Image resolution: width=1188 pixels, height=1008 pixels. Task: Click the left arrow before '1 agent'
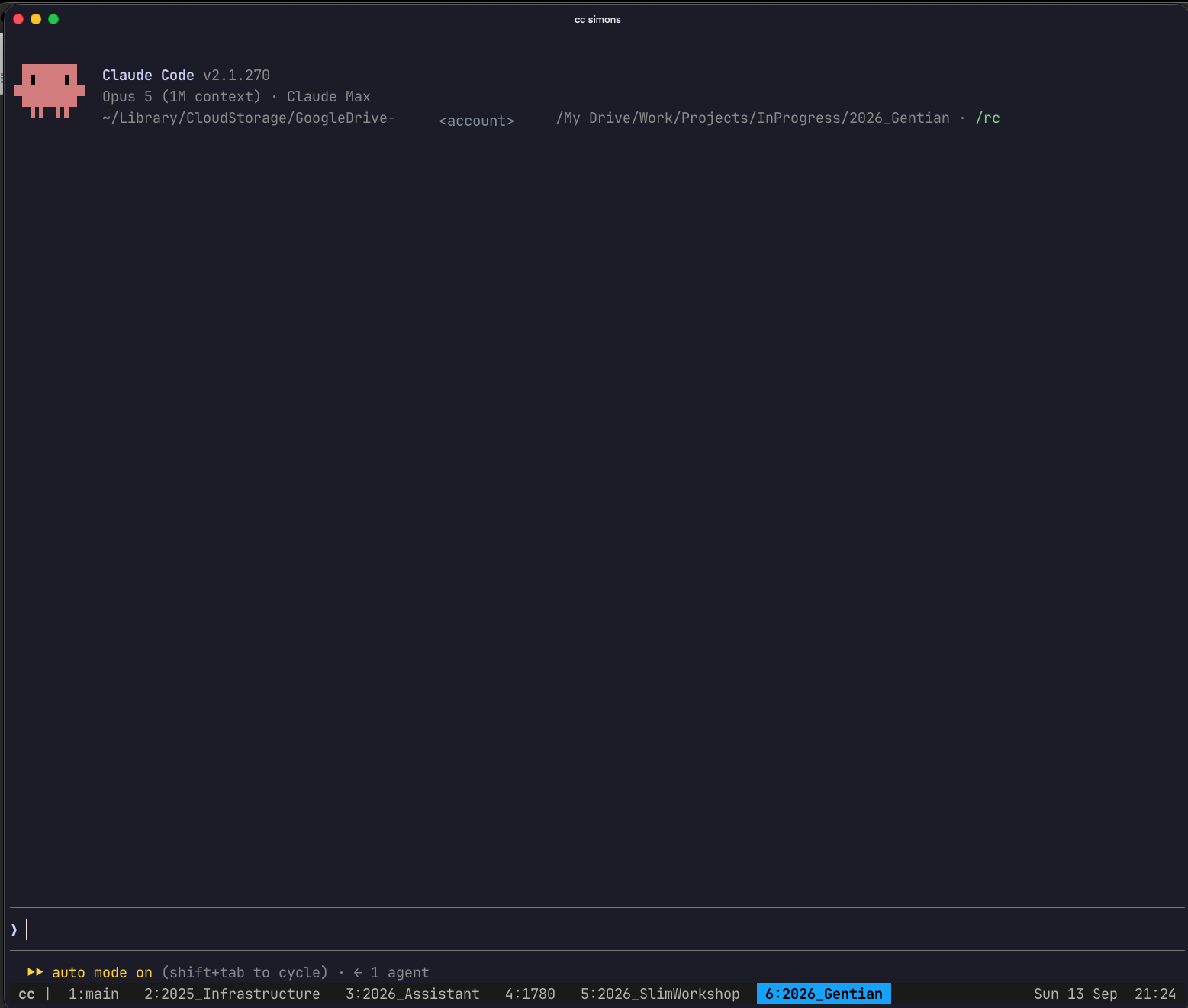(x=358, y=972)
